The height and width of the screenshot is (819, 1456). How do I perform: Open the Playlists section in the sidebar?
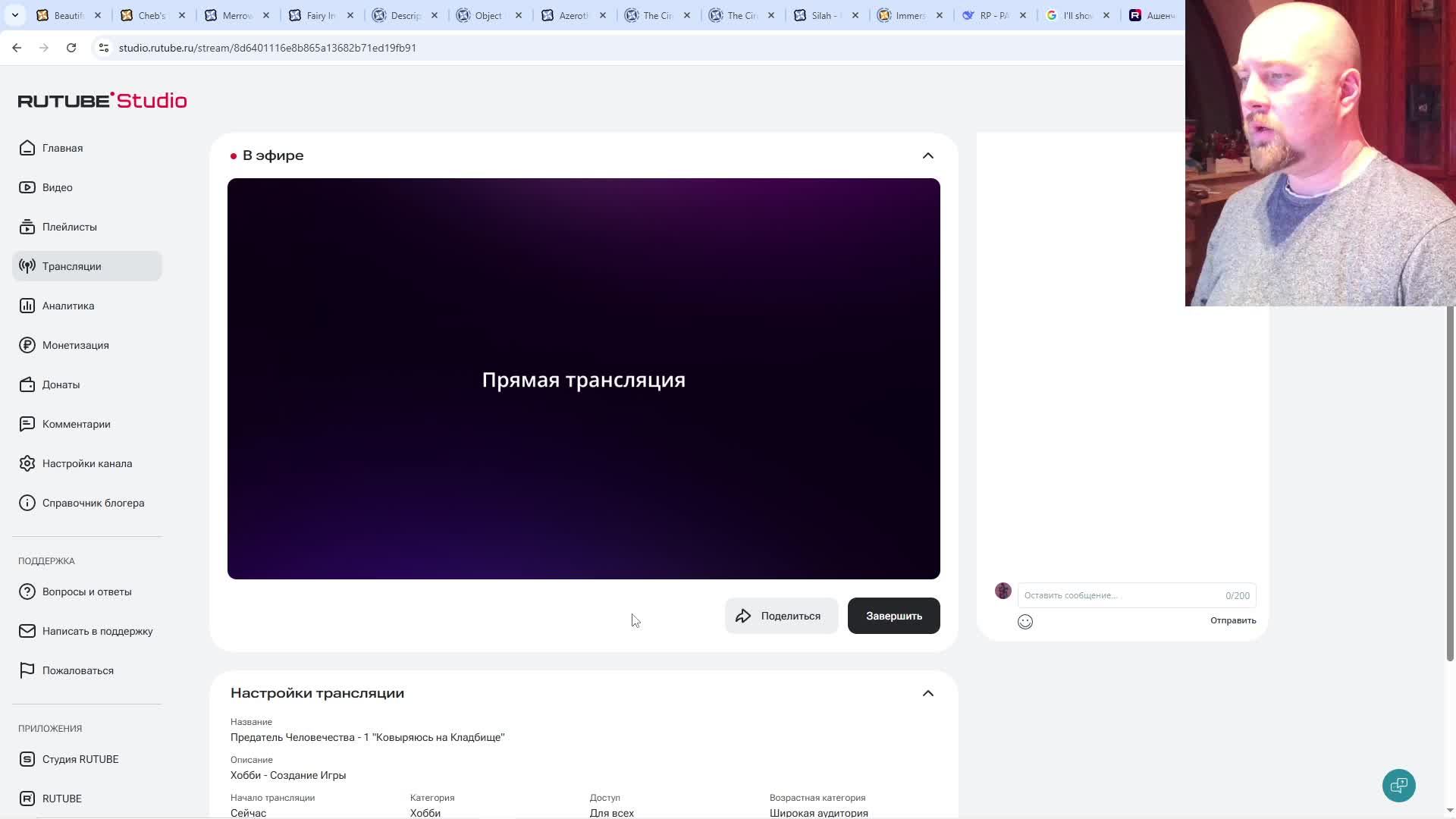tap(69, 227)
